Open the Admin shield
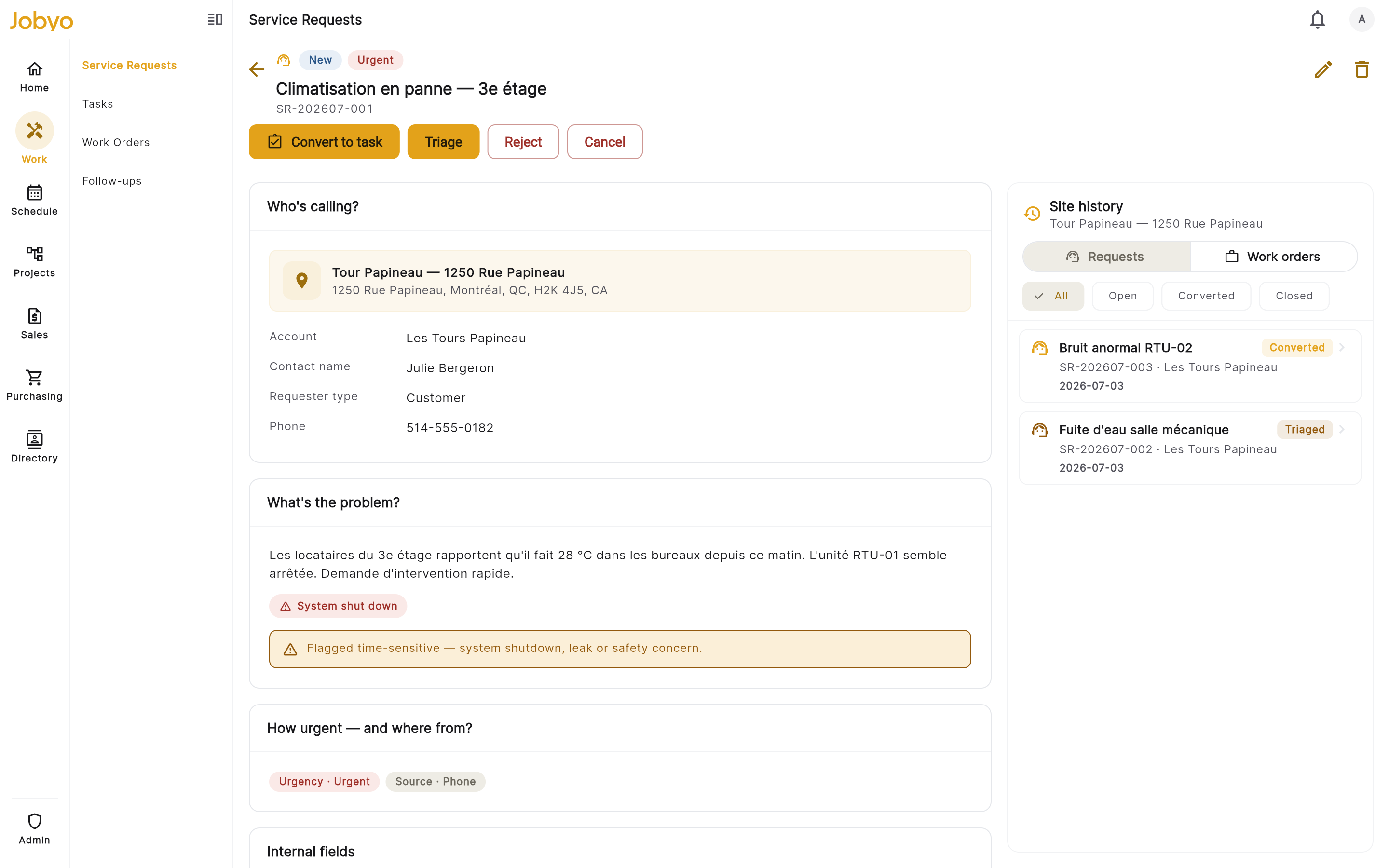This screenshot has height=868, width=1389. [x=34, y=829]
